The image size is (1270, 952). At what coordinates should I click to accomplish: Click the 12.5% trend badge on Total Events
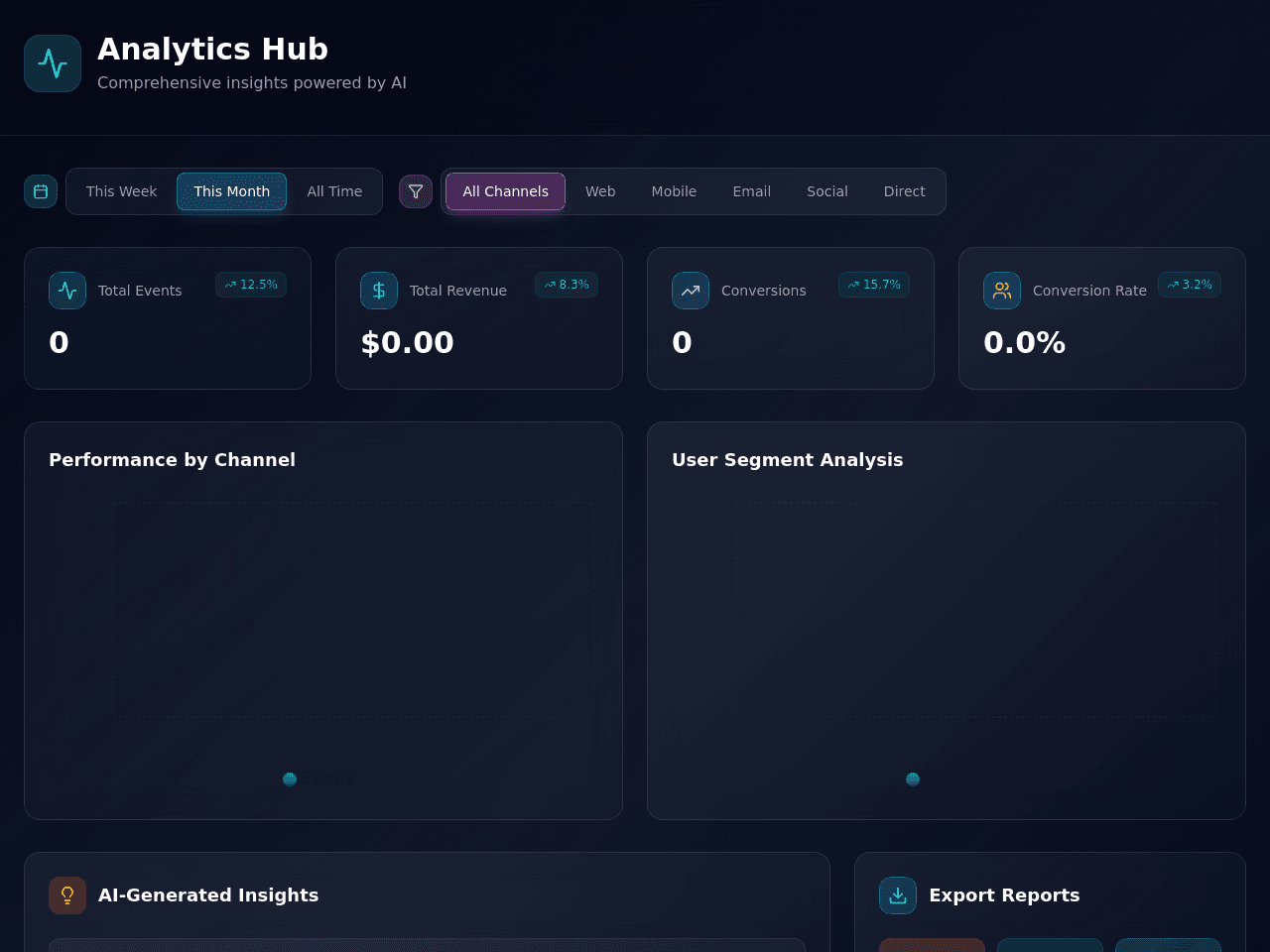251,285
